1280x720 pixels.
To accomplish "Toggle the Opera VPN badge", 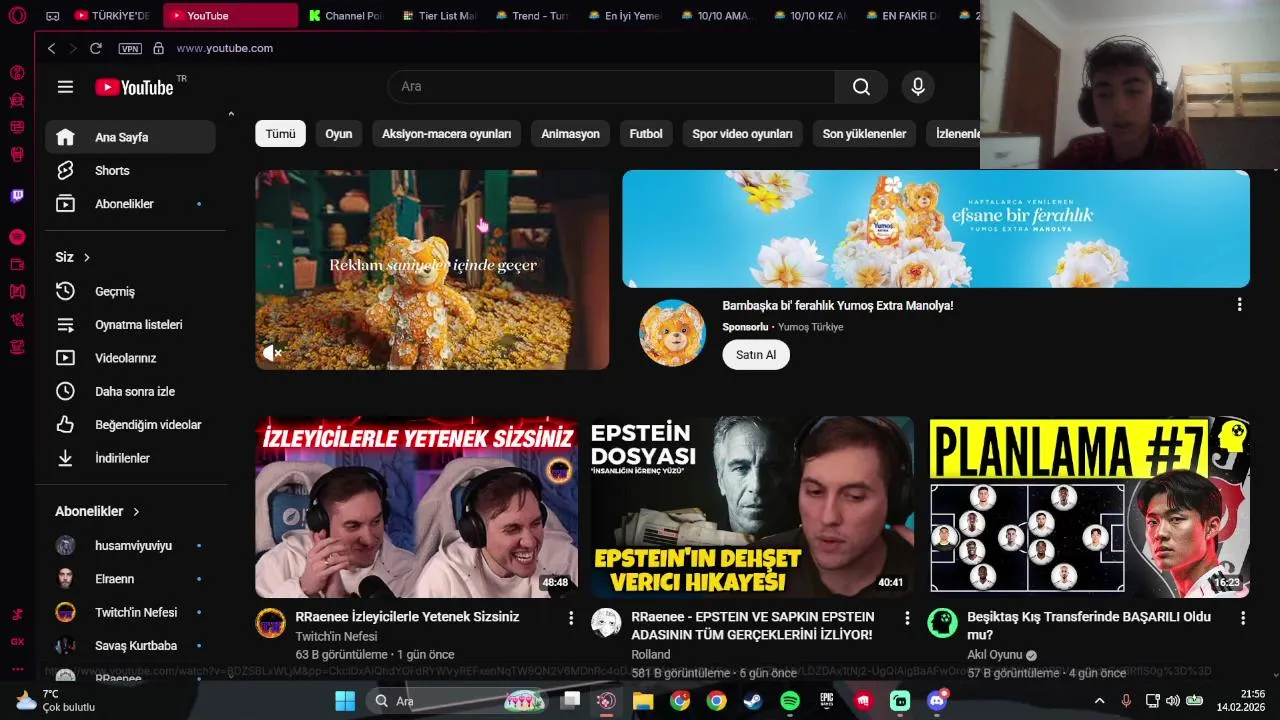I will [x=130, y=48].
